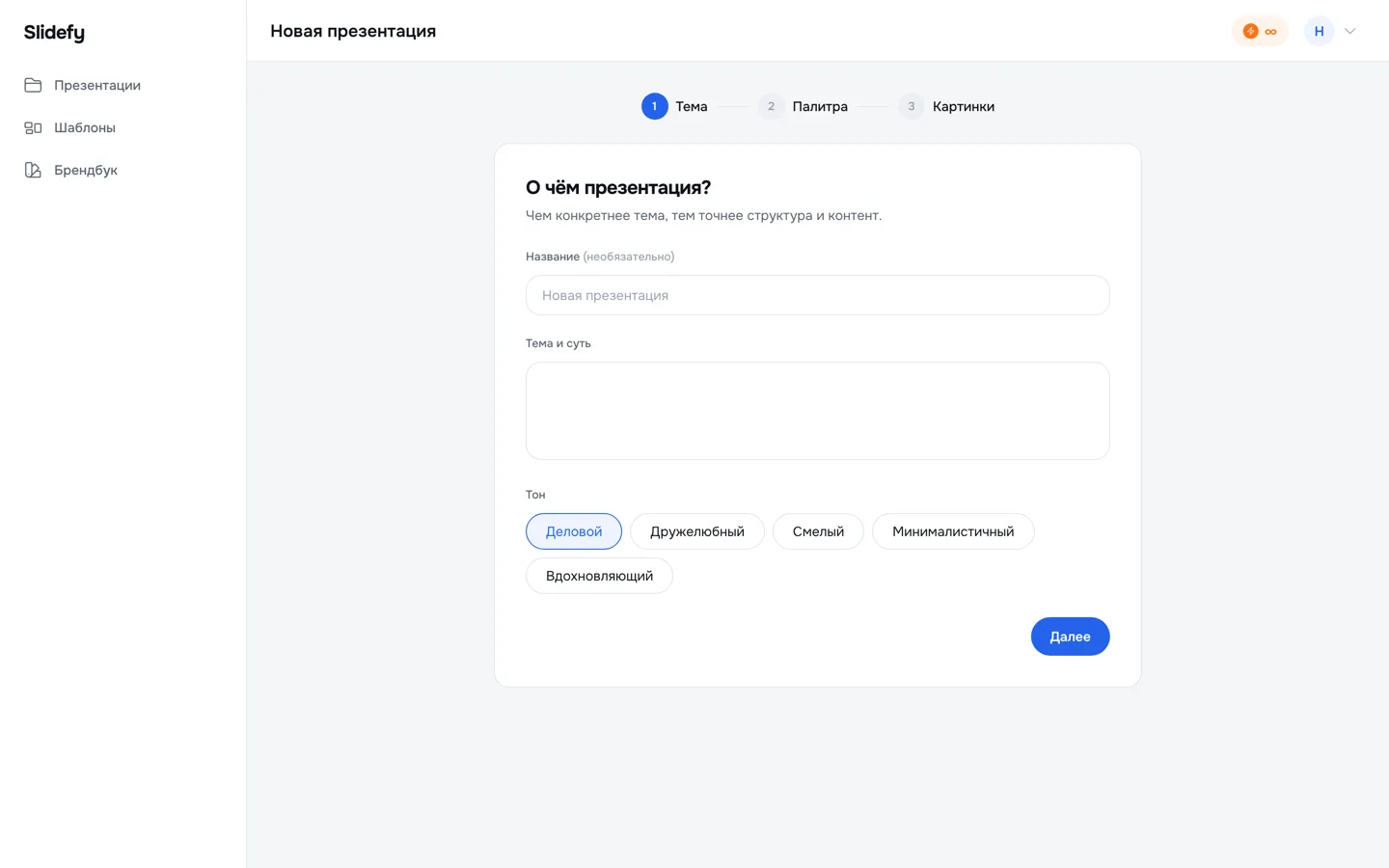Select the Деловой tone chip

click(x=574, y=531)
